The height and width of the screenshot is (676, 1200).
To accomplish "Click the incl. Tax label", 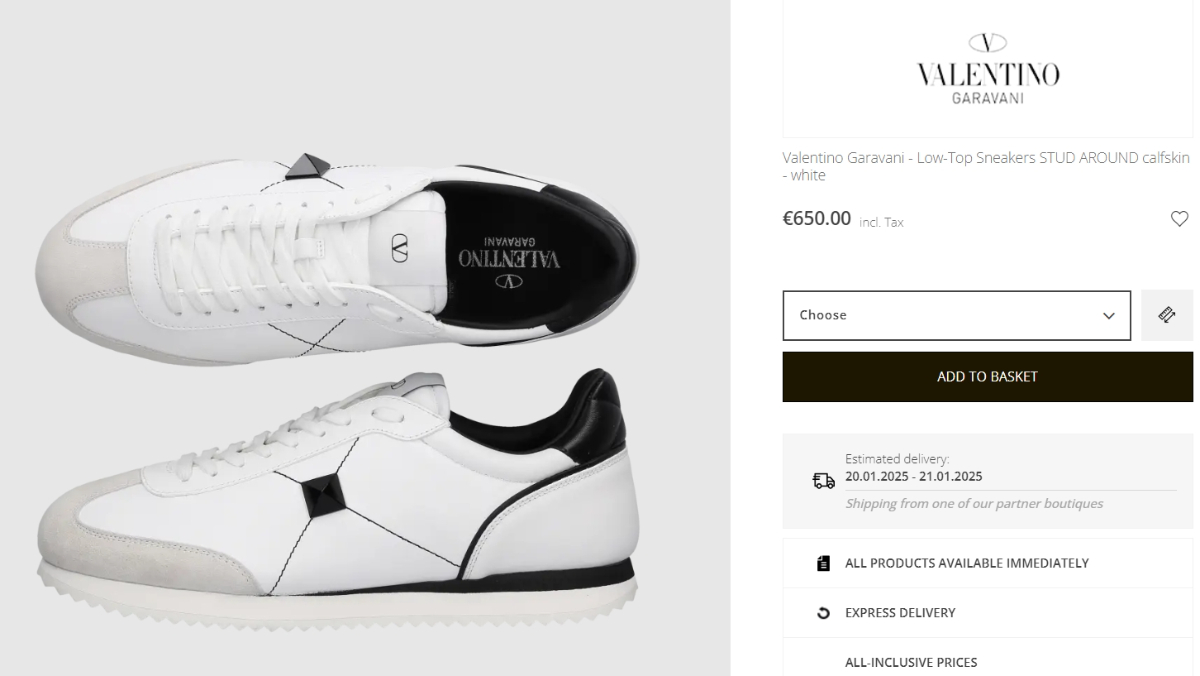I will [x=881, y=222].
